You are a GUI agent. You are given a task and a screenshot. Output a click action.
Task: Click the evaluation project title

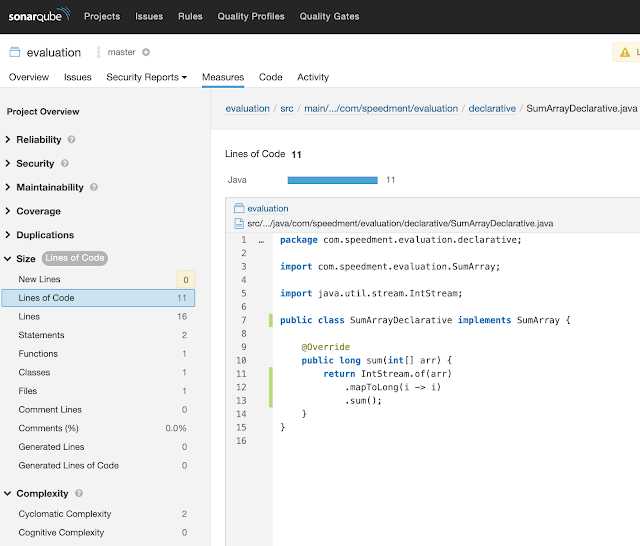point(54,52)
